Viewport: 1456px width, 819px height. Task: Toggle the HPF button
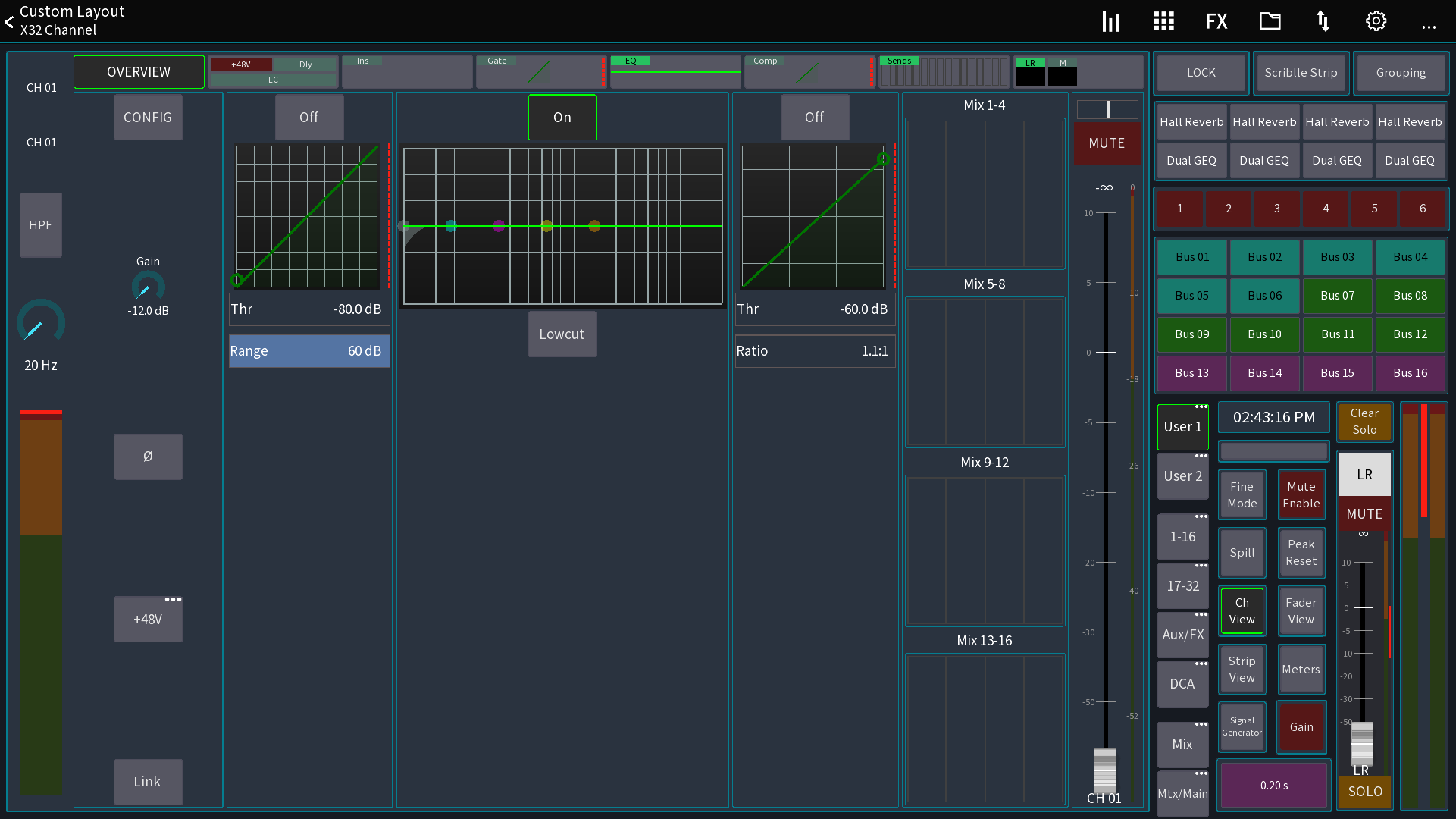click(41, 225)
